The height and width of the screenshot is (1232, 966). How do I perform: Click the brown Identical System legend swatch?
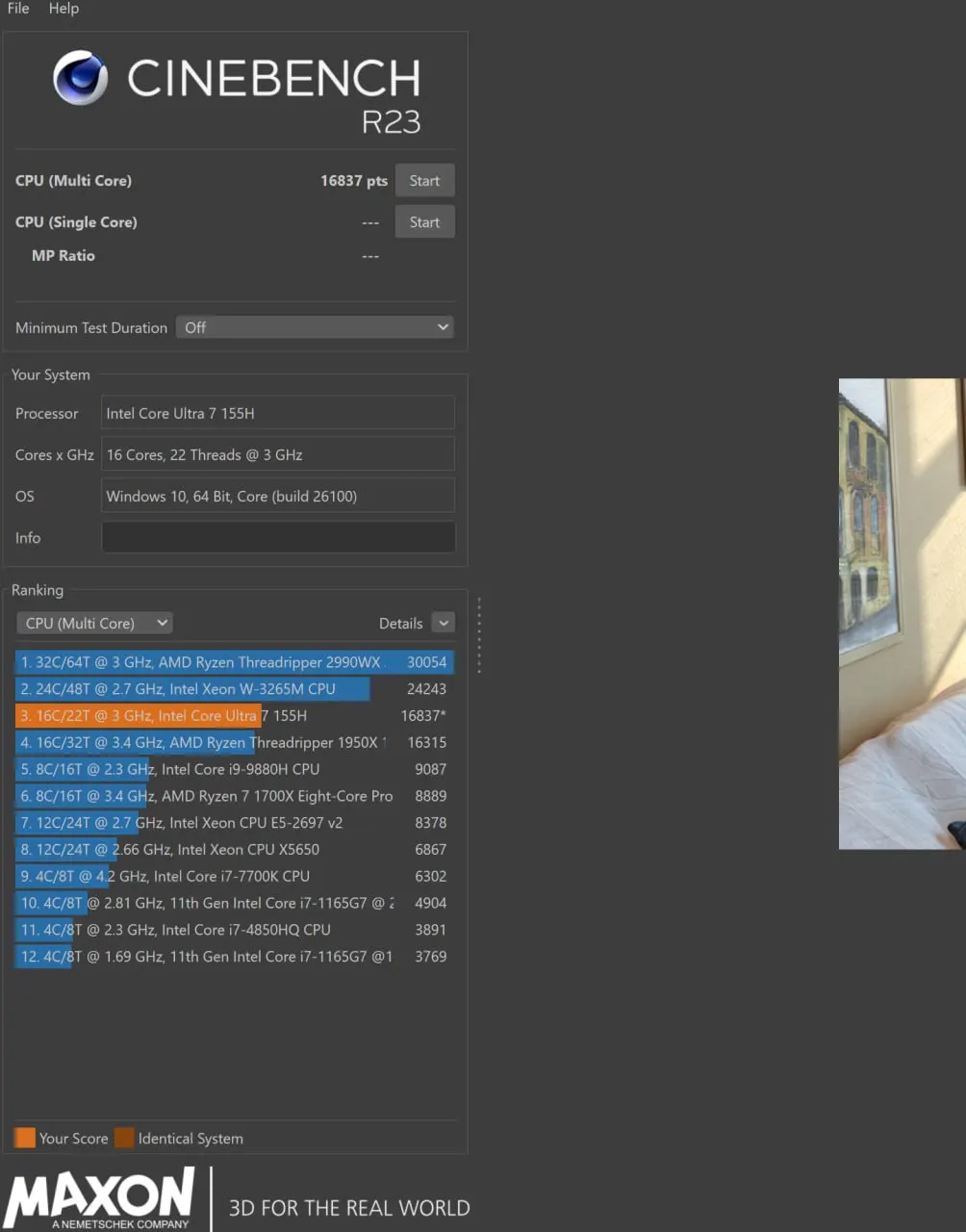click(x=124, y=1138)
